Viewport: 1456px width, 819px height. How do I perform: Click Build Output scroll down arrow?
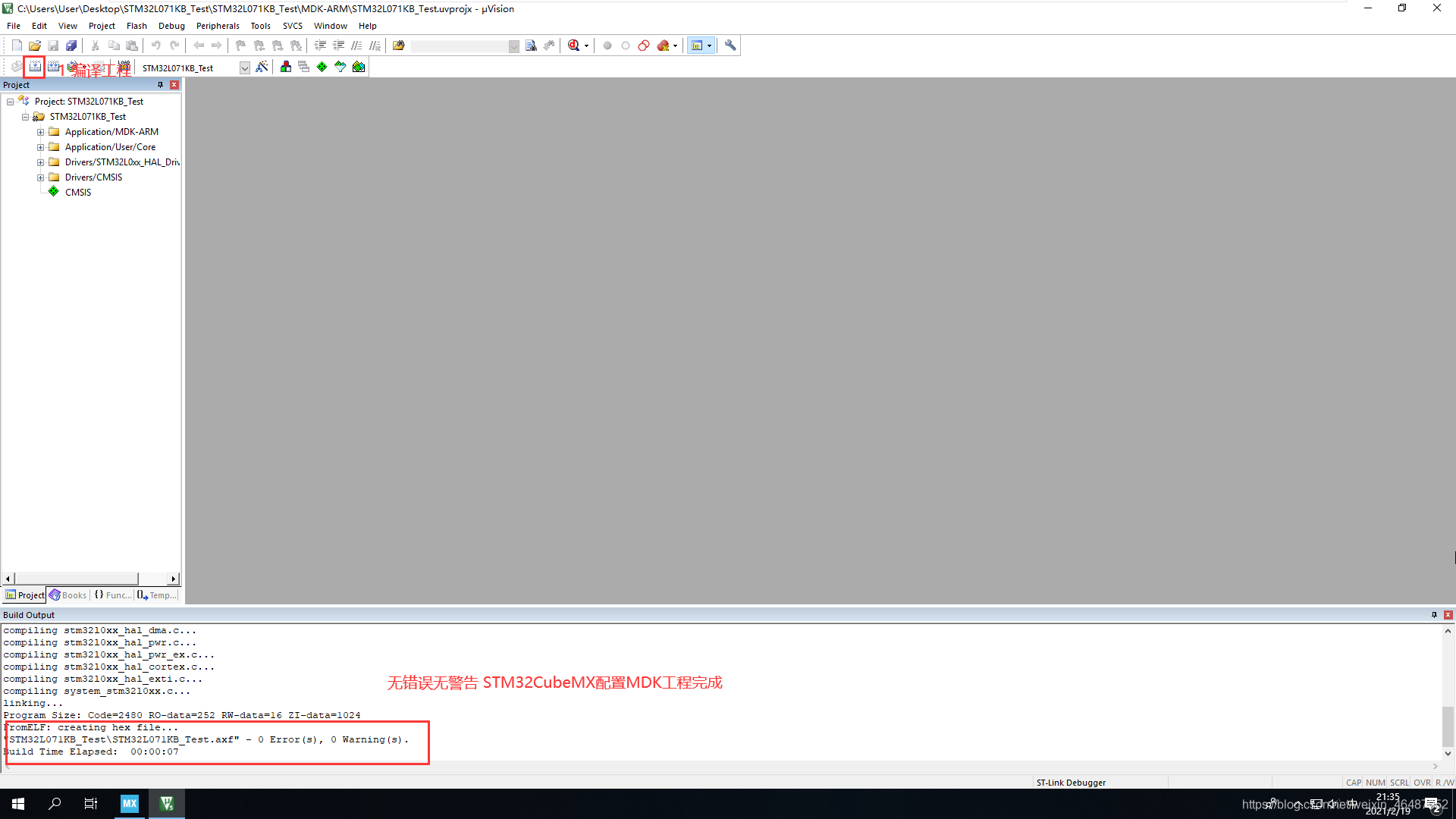pos(1448,753)
